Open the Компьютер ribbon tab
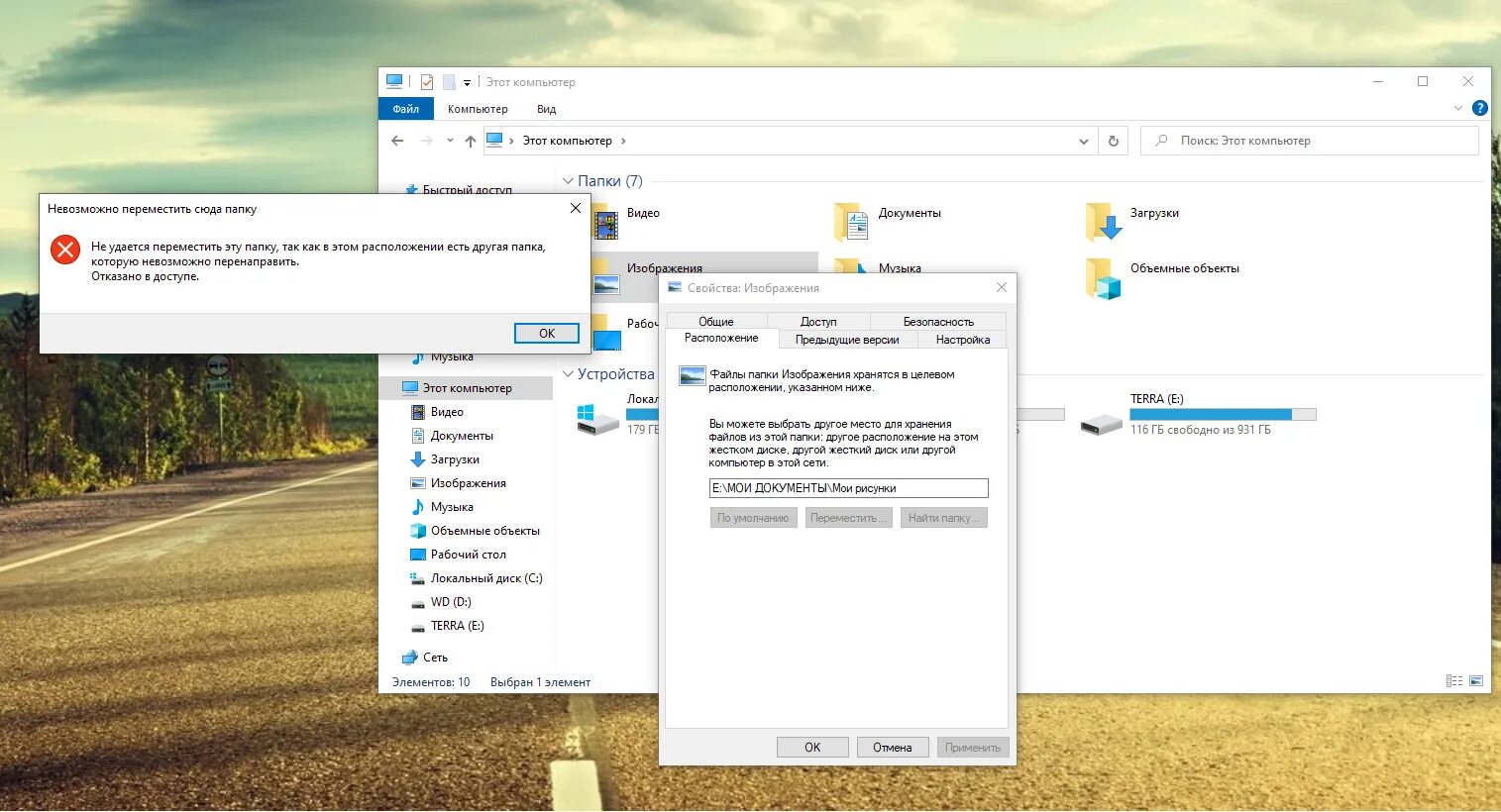Image resolution: width=1501 pixels, height=812 pixels. (478, 109)
